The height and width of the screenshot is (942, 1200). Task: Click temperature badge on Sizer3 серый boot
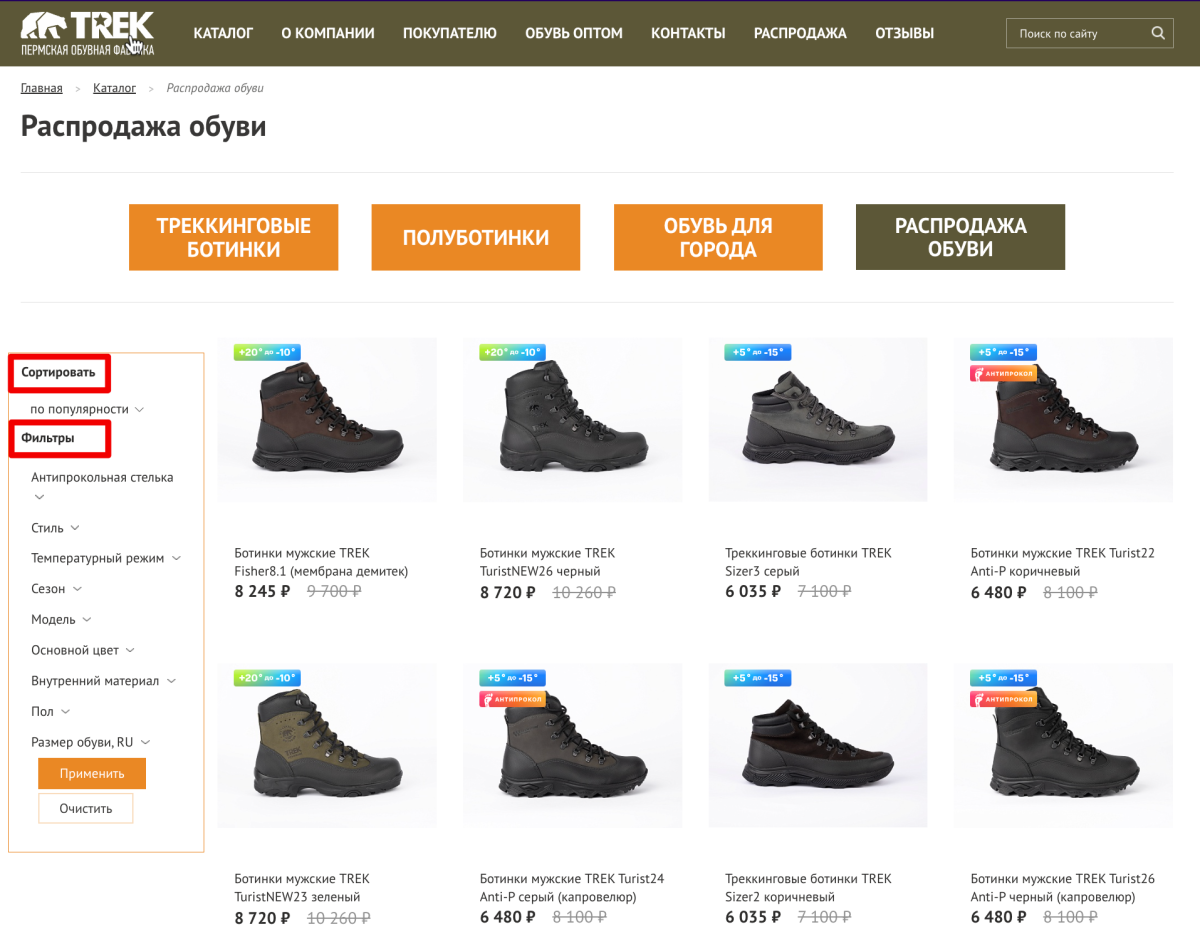757,352
